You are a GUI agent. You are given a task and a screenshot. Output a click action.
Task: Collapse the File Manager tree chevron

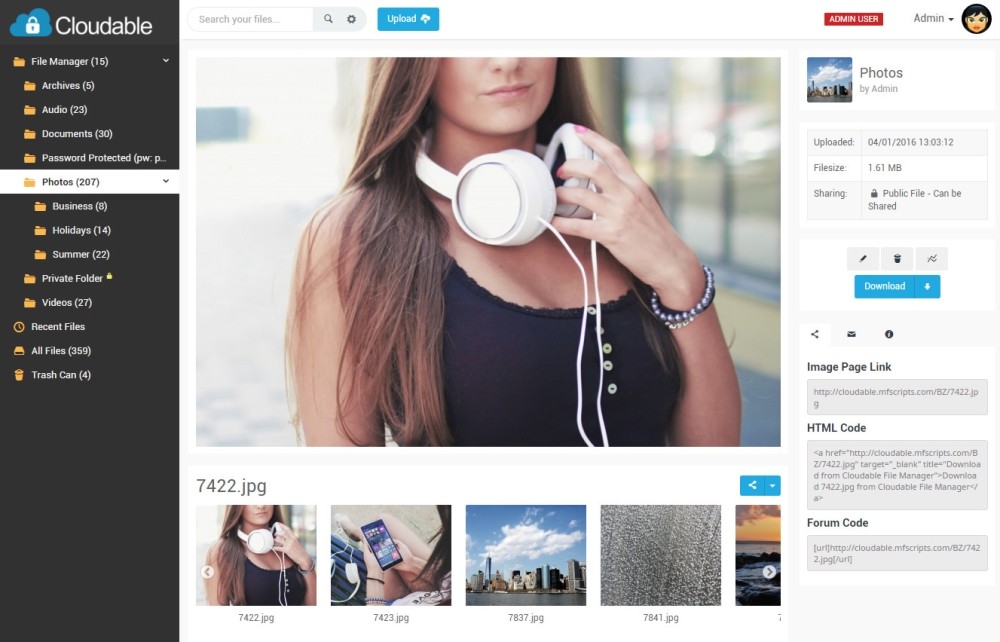coord(166,61)
